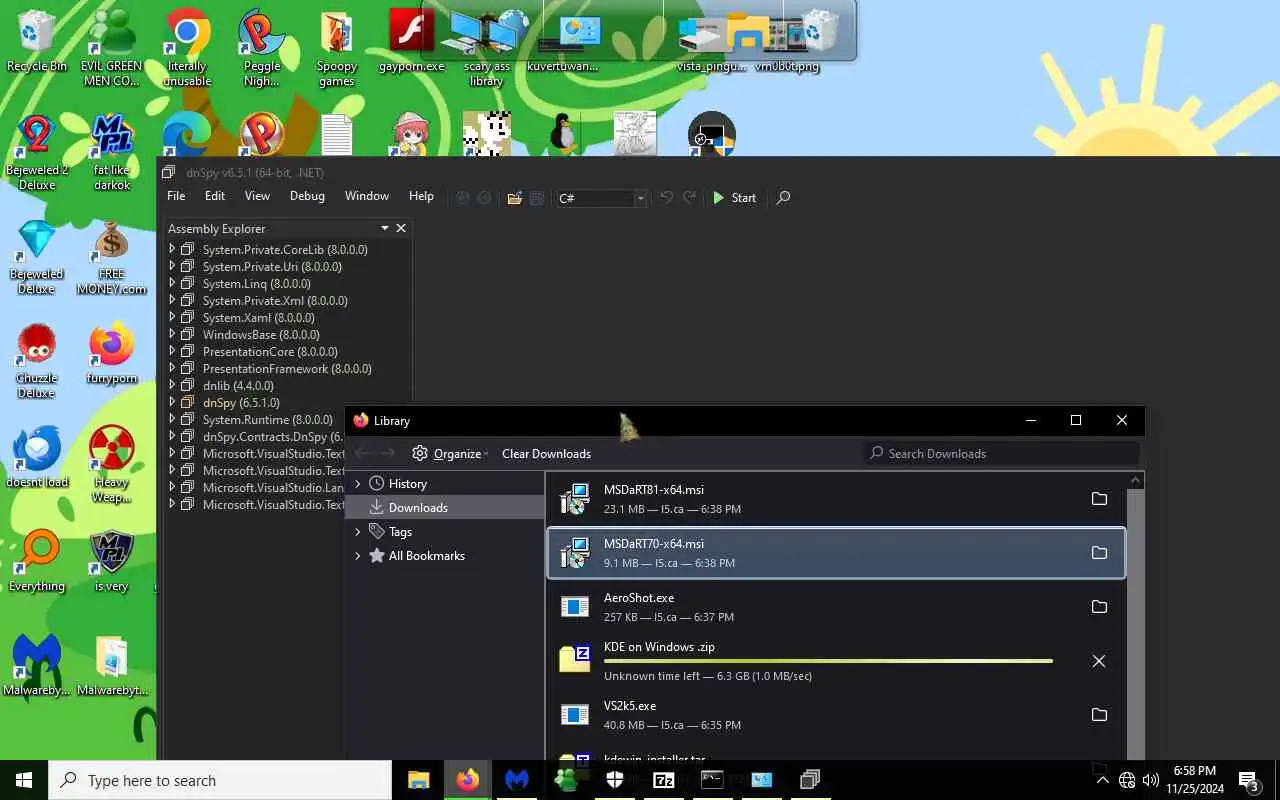Screen dimensions: 1280x800
Task: Open the dnSpy Edit menu
Action: click(x=215, y=196)
